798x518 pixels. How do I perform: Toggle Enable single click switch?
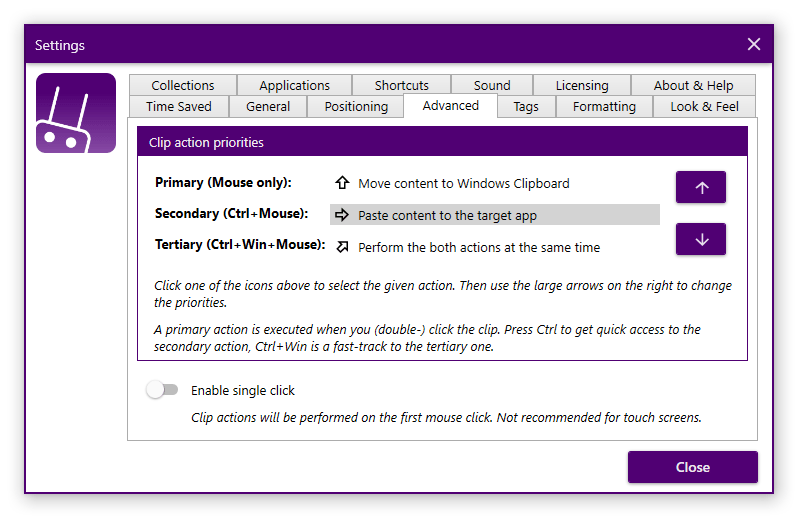(162, 390)
